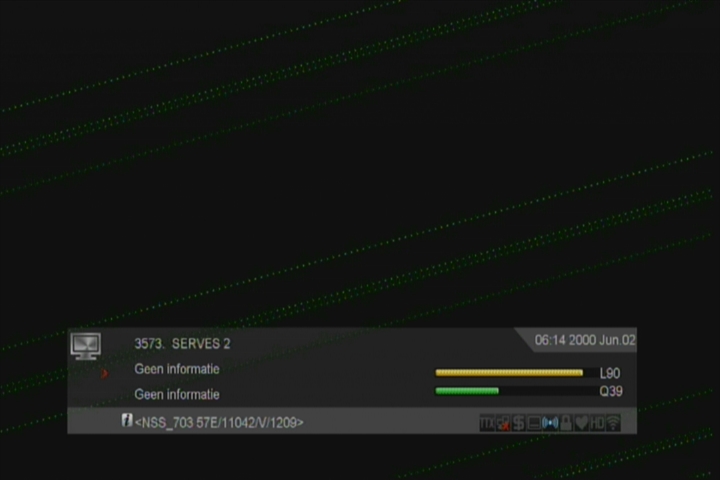This screenshot has width=720, height=480.
Task: Click the dollar sign scrambled-channel icon
Action: coord(518,423)
